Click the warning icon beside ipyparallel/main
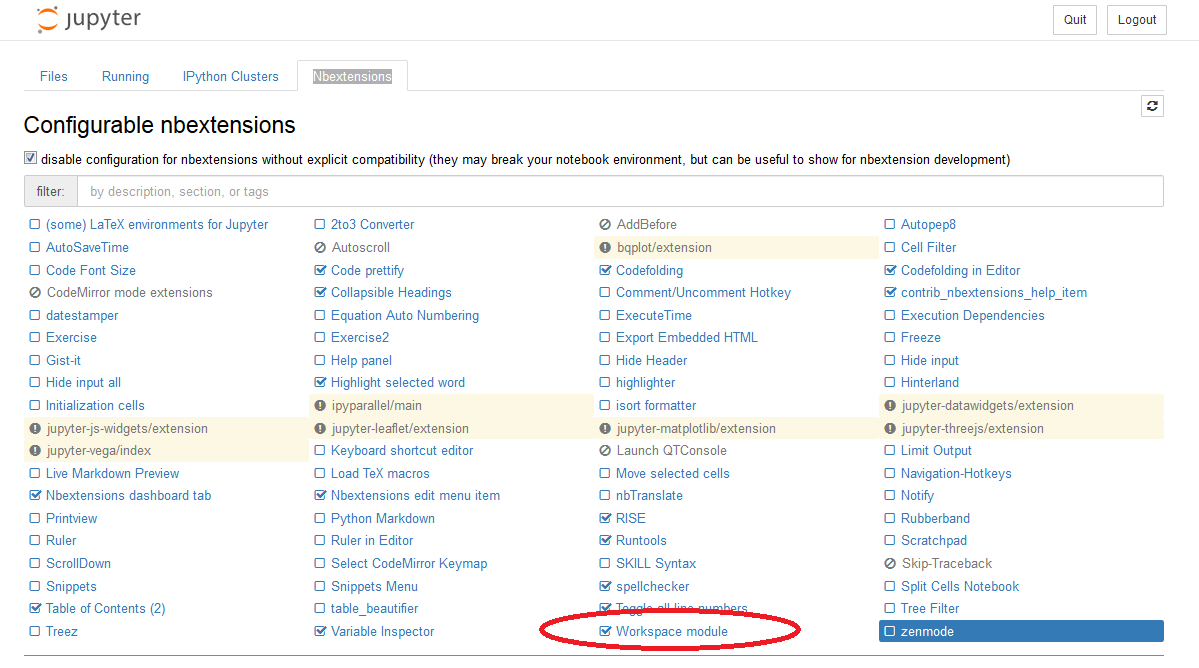 pyautogui.click(x=320, y=406)
